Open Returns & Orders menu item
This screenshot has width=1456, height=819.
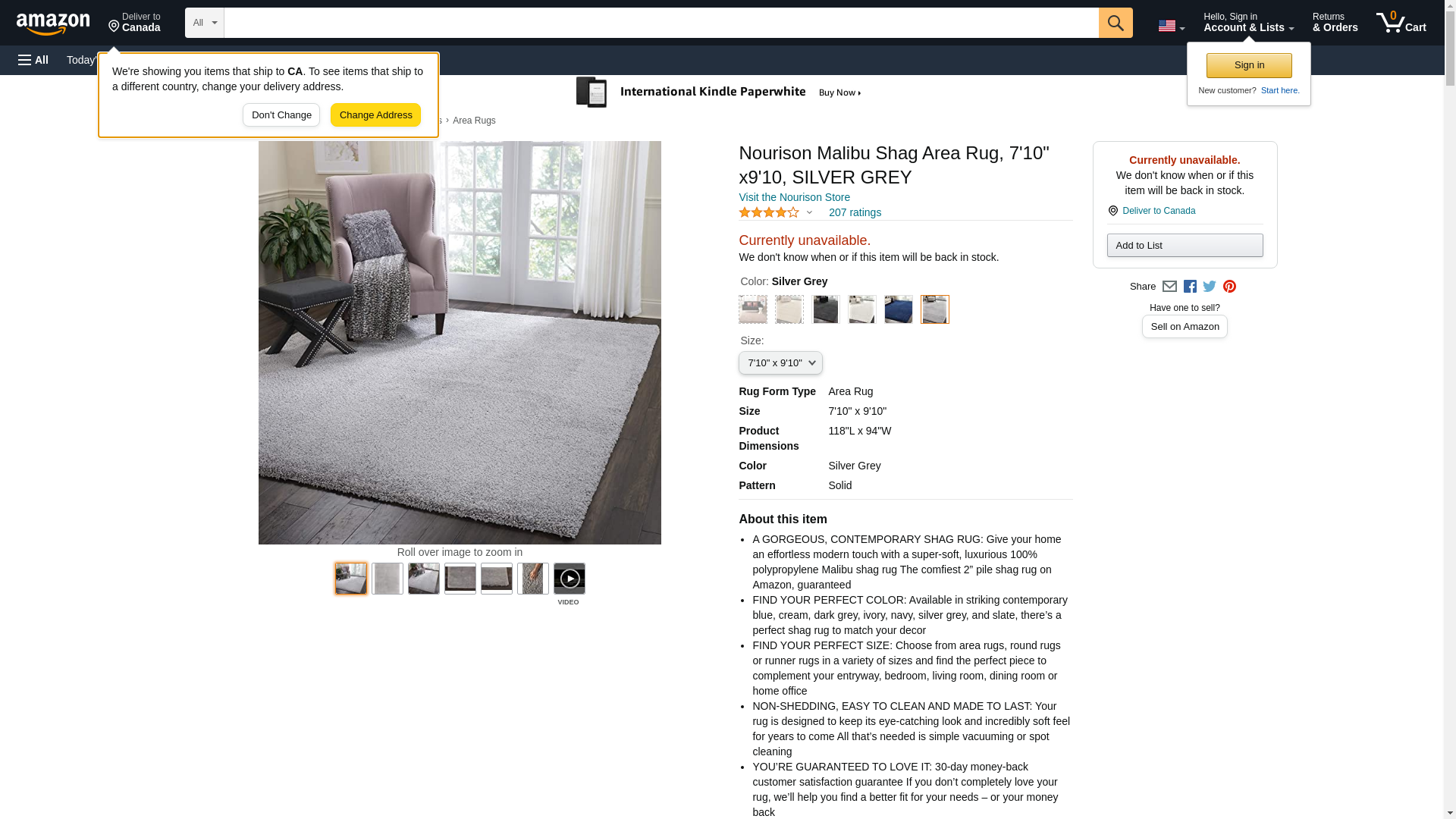pyautogui.click(x=1335, y=23)
